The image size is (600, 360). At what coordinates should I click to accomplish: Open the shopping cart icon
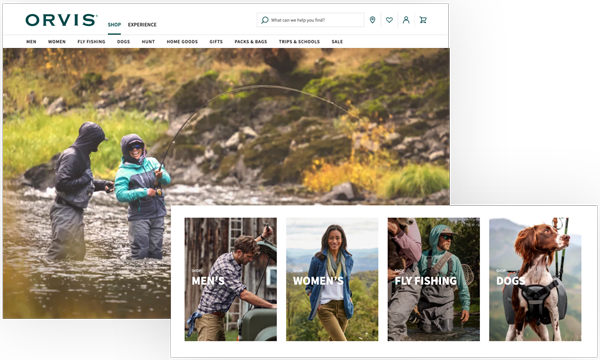(x=423, y=20)
